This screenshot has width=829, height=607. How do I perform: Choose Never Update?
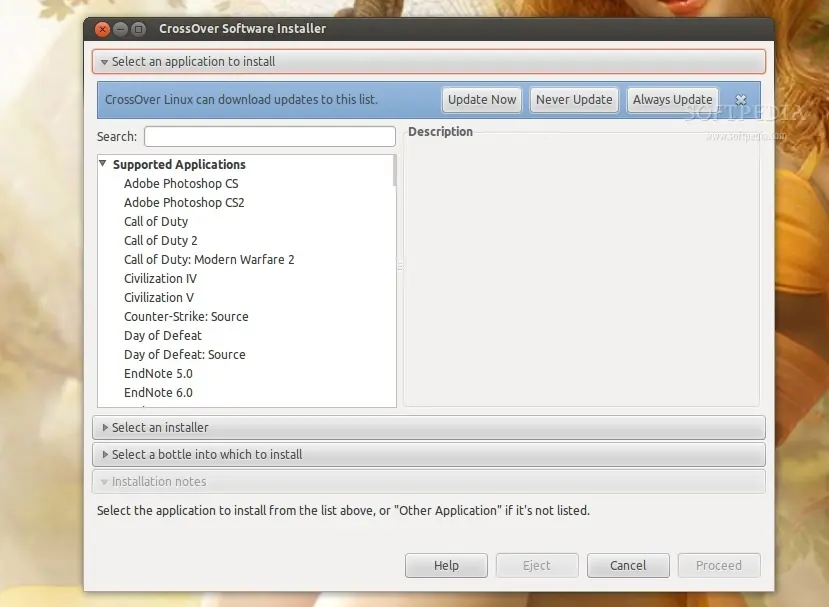point(574,99)
